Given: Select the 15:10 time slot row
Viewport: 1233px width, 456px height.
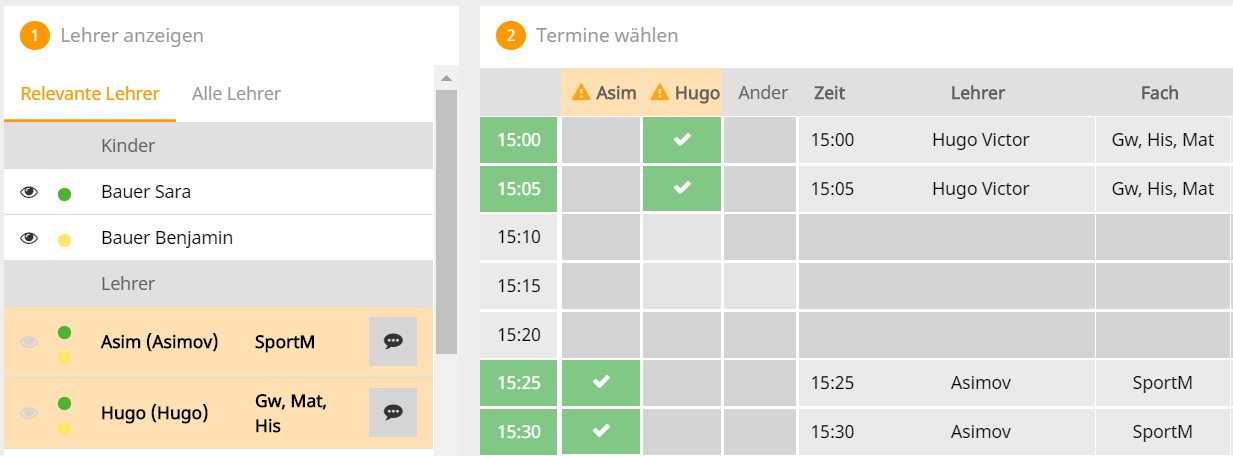Looking at the screenshot, I should coord(518,237).
